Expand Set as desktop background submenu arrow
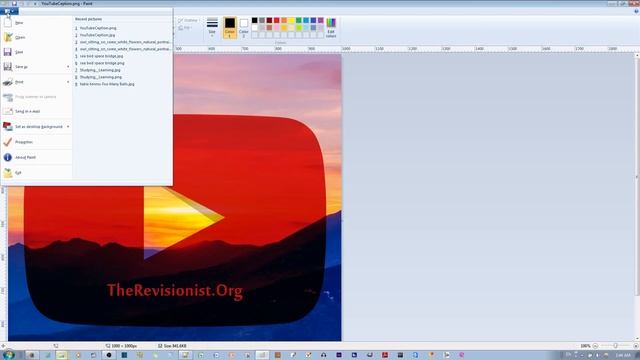Viewport: 640px width, 360px height. (x=68, y=127)
